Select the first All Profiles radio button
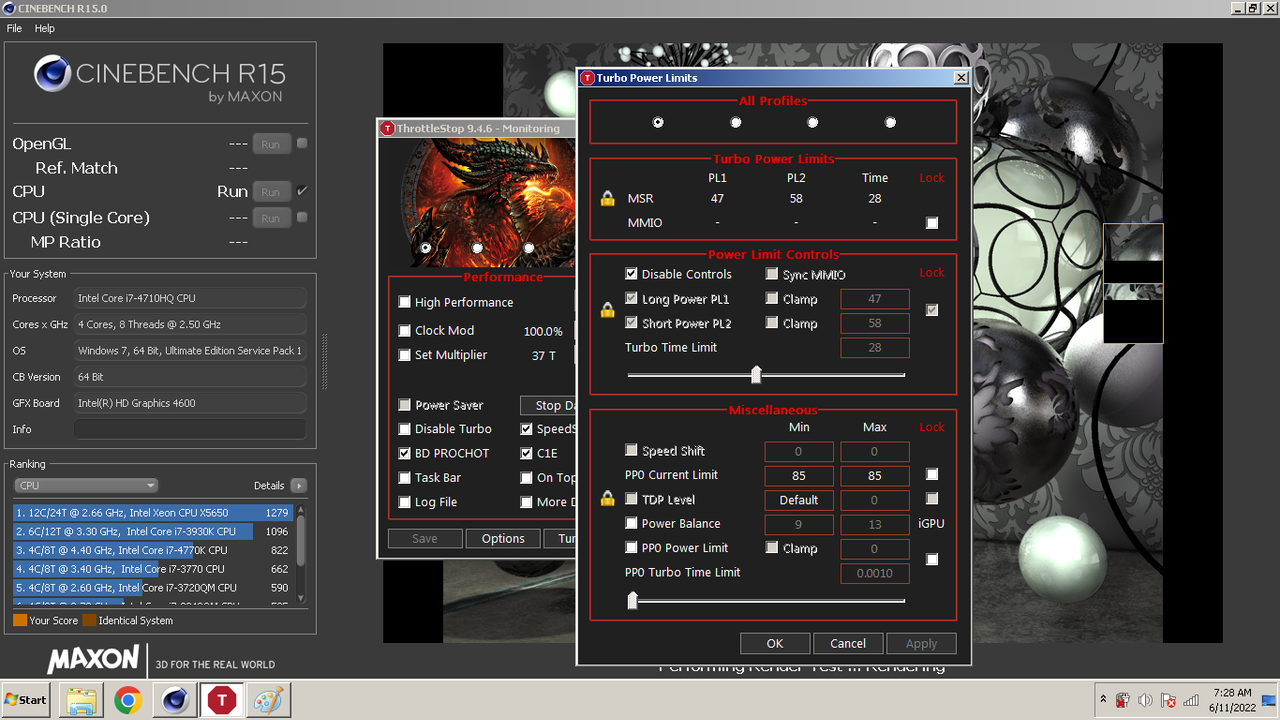Viewport: 1280px width, 720px height. [x=658, y=122]
